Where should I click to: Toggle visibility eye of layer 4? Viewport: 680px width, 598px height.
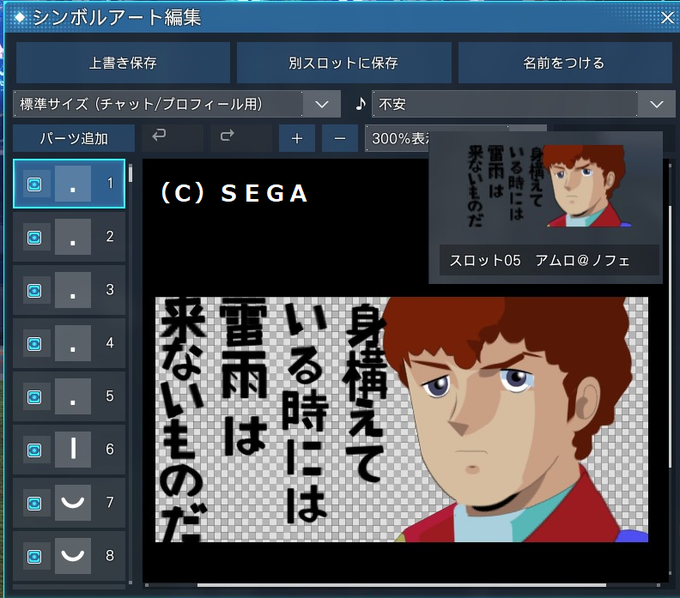click(x=34, y=344)
